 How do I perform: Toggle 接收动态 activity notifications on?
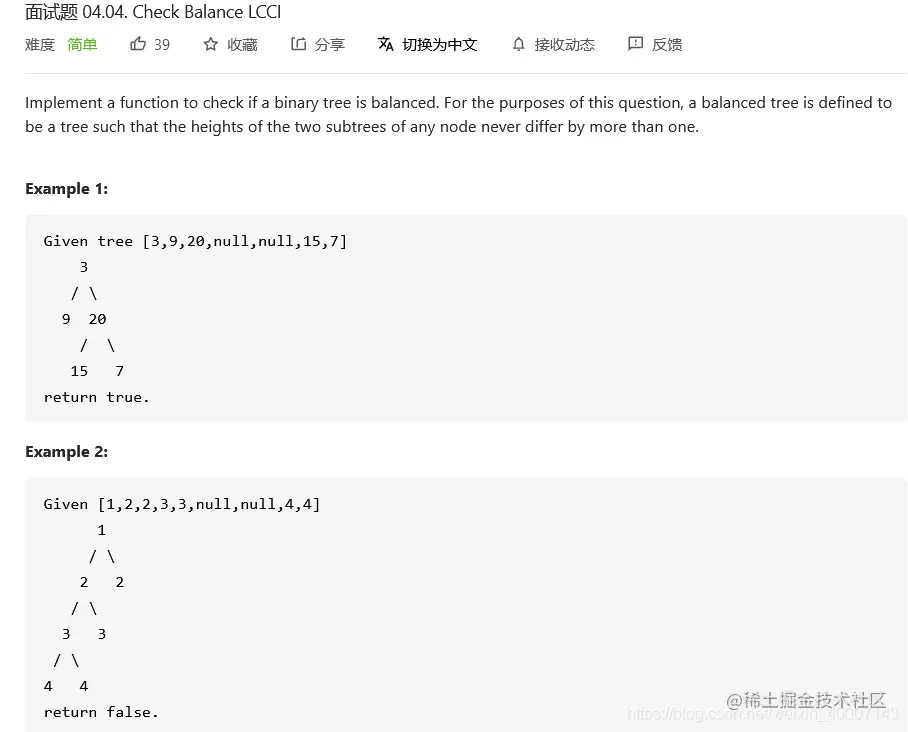pos(554,44)
